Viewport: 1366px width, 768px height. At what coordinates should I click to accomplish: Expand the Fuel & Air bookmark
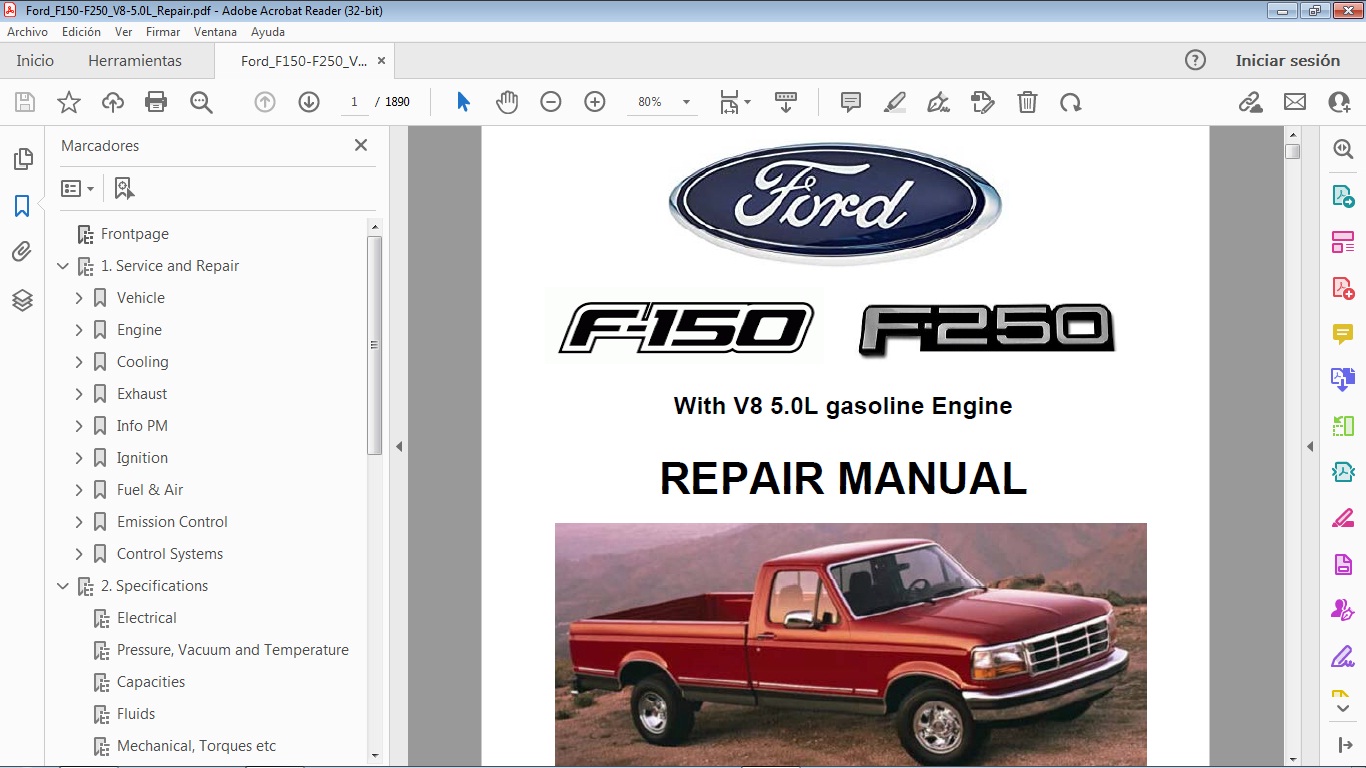tap(79, 490)
